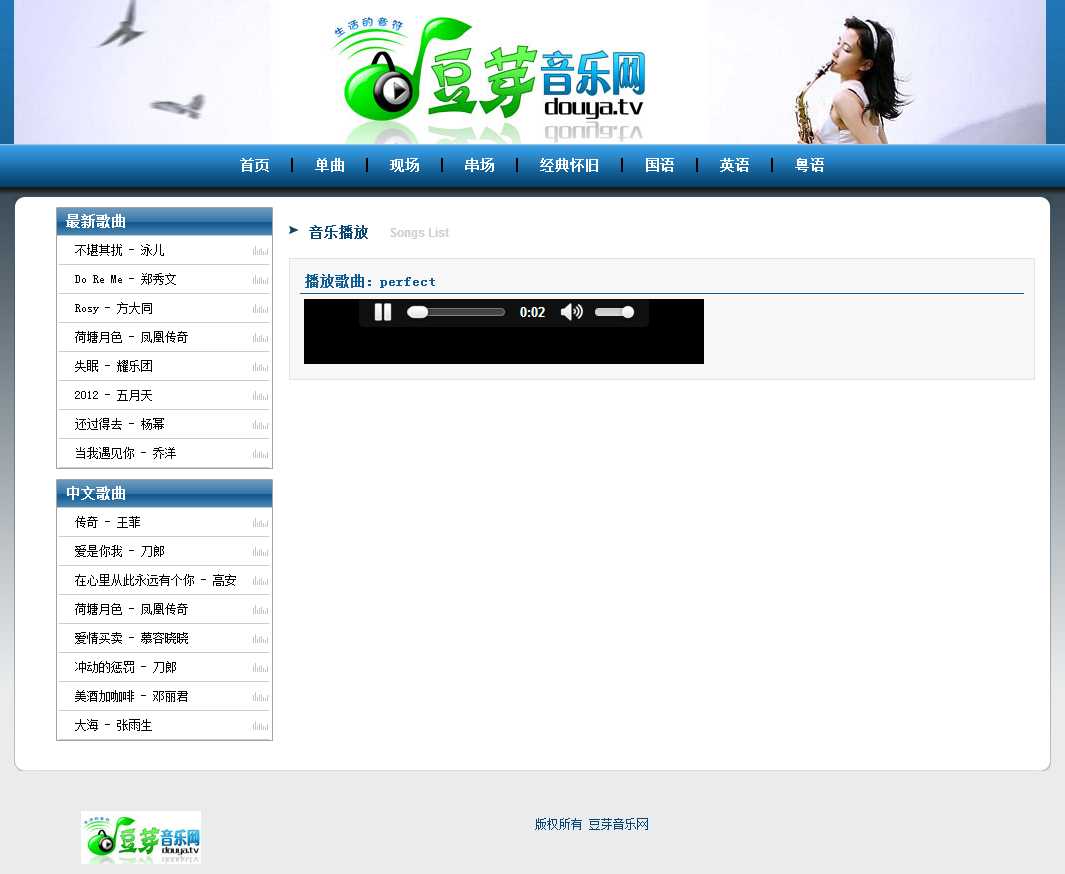
Task: Open song 爱情买卖 - 慕容晓晓
Action: (131, 638)
